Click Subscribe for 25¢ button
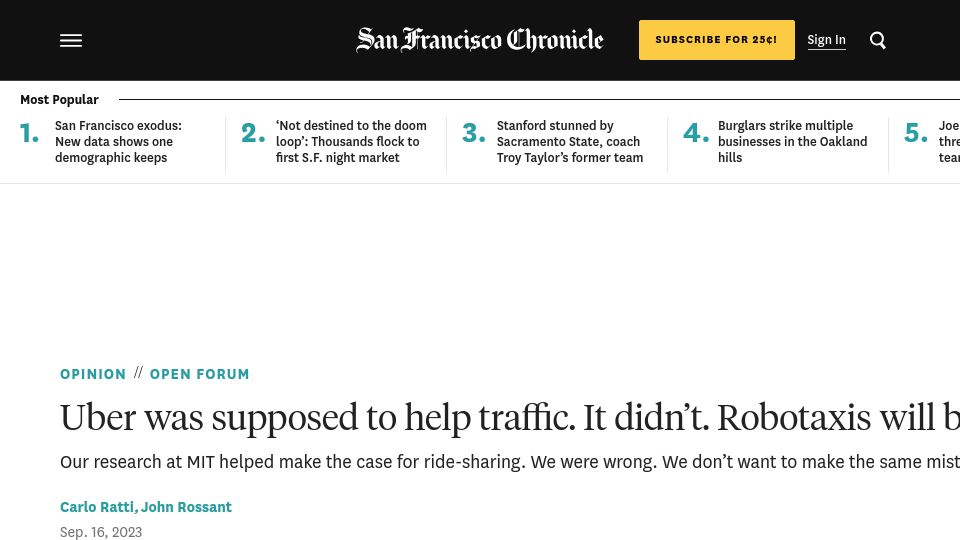 coord(717,40)
